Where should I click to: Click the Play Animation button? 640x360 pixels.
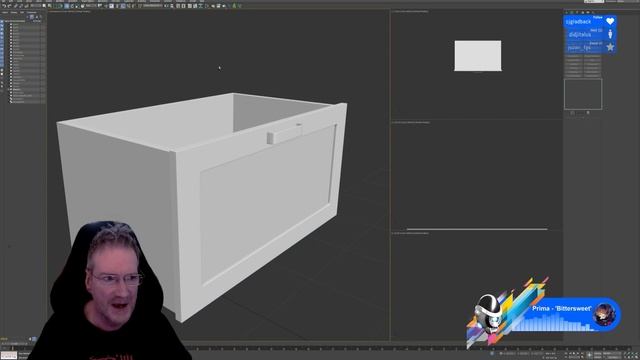click(574, 353)
